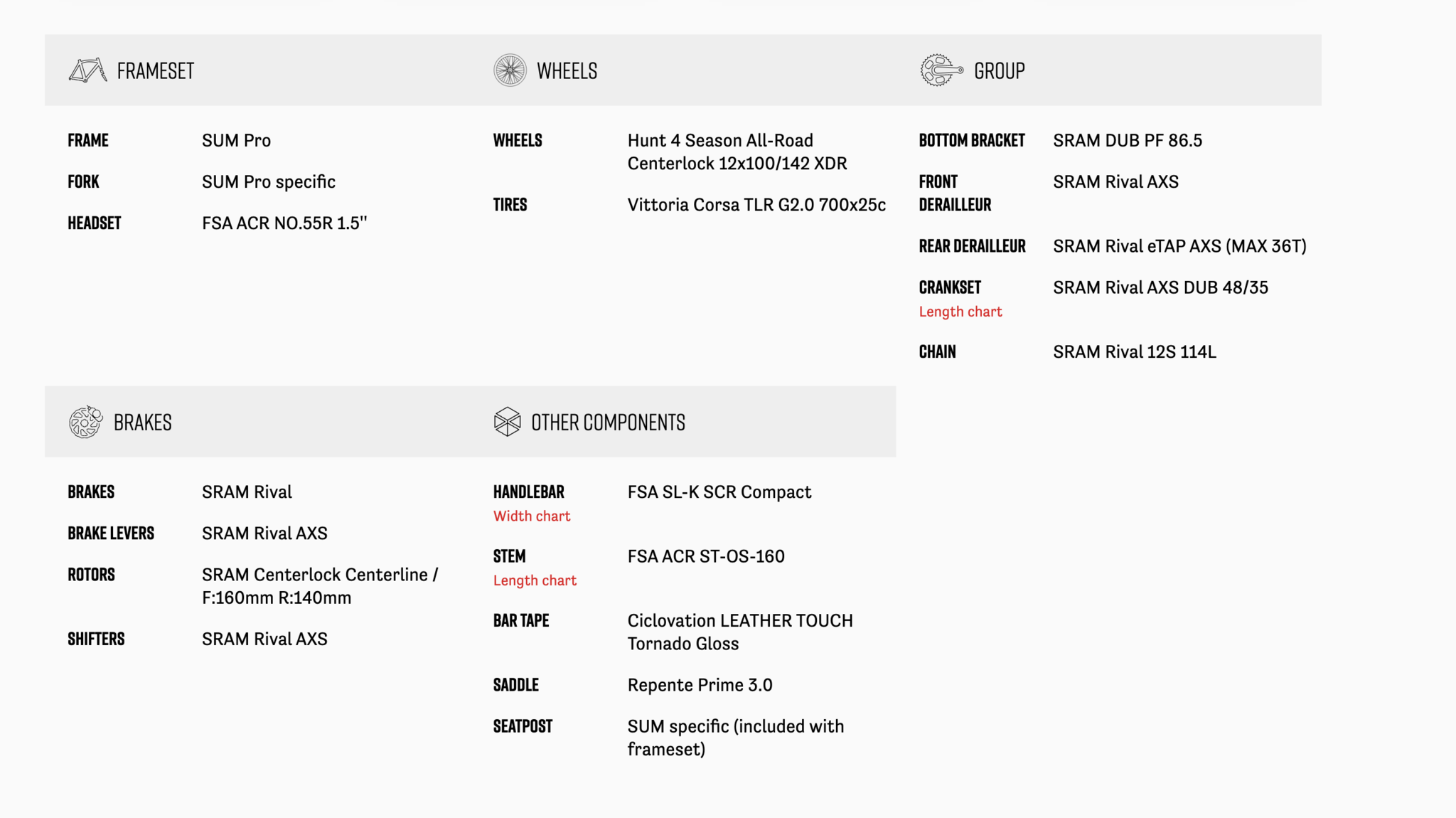Click 'SRAM Rival AXS DUB 48/35'
Image resolution: width=1456 pixels, height=818 pixels.
click(1160, 287)
